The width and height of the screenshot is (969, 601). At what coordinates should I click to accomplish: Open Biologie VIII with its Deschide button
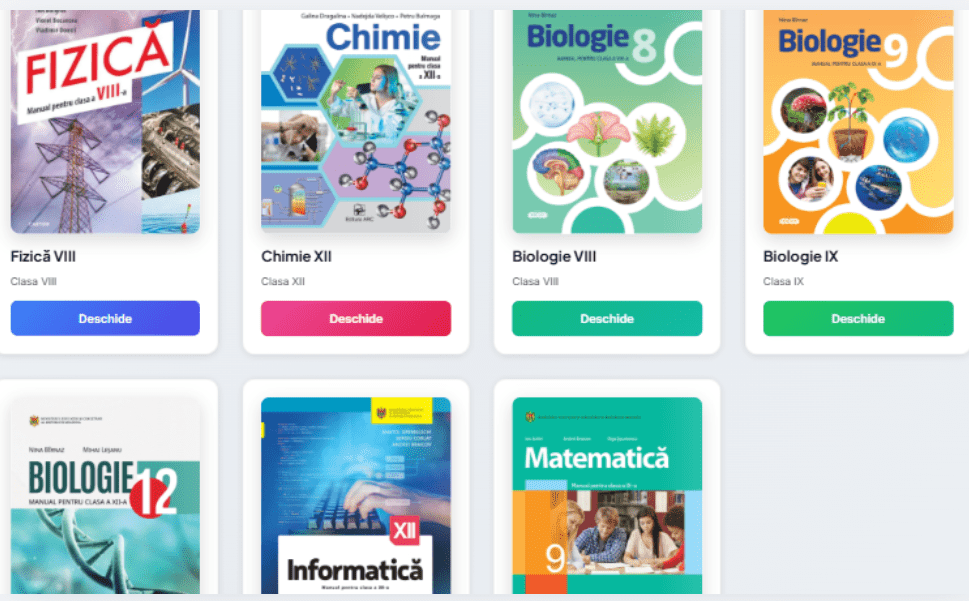tap(607, 319)
